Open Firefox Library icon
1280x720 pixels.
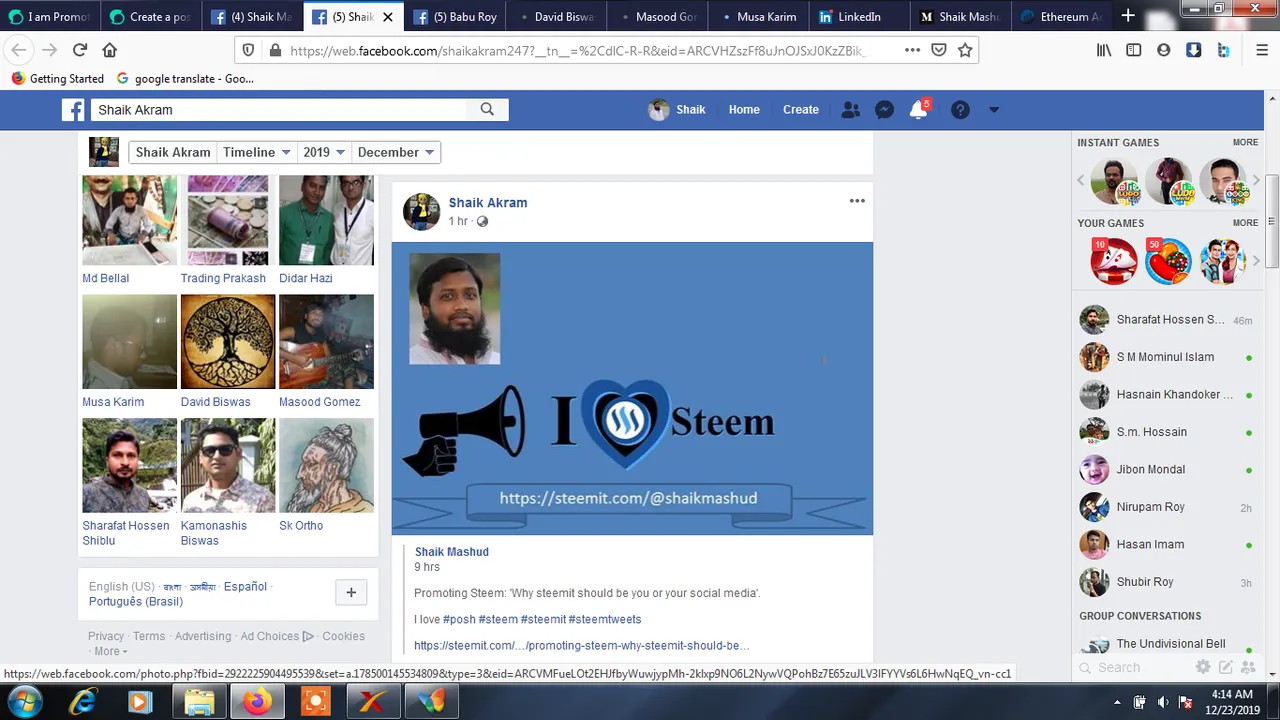[1104, 50]
